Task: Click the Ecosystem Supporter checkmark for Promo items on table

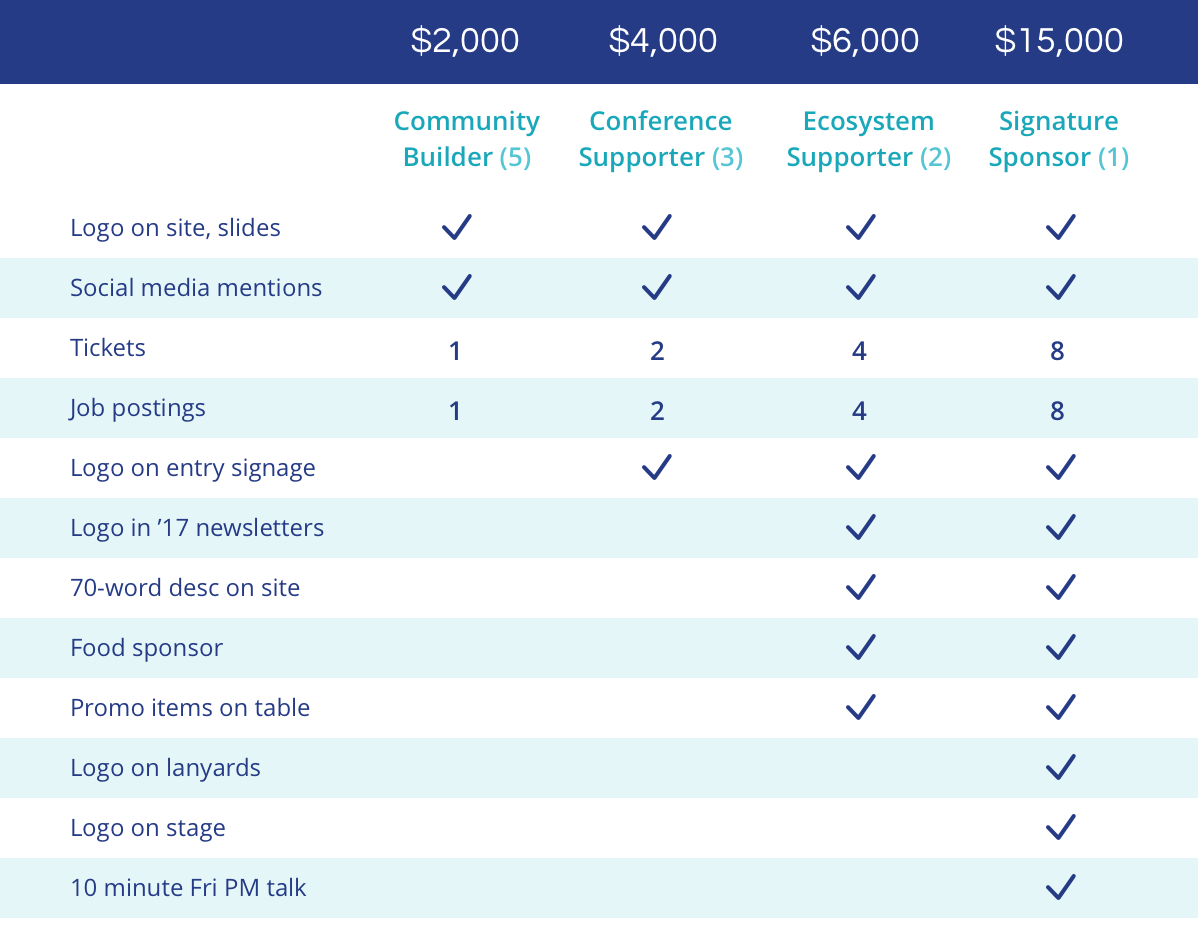Action: [860, 707]
